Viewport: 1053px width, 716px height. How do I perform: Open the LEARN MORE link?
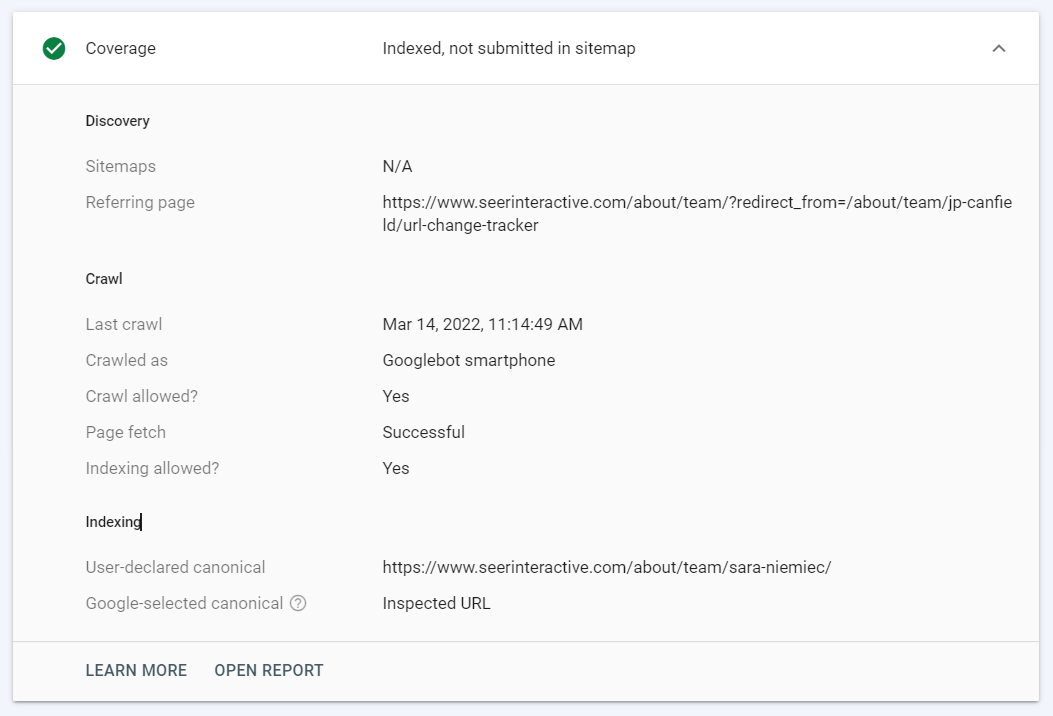(x=136, y=670)
